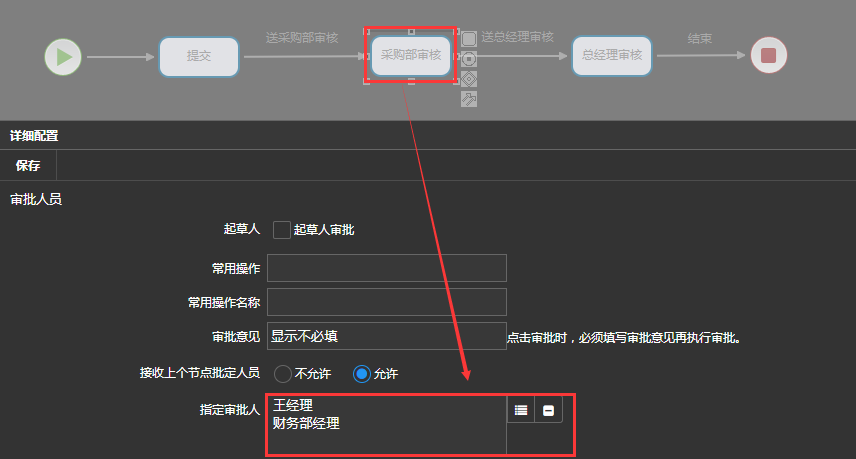The height and width of the screenshot is (459, 856).
Task: Click the minus icon to remove approvers
Action: click(548, 410)
